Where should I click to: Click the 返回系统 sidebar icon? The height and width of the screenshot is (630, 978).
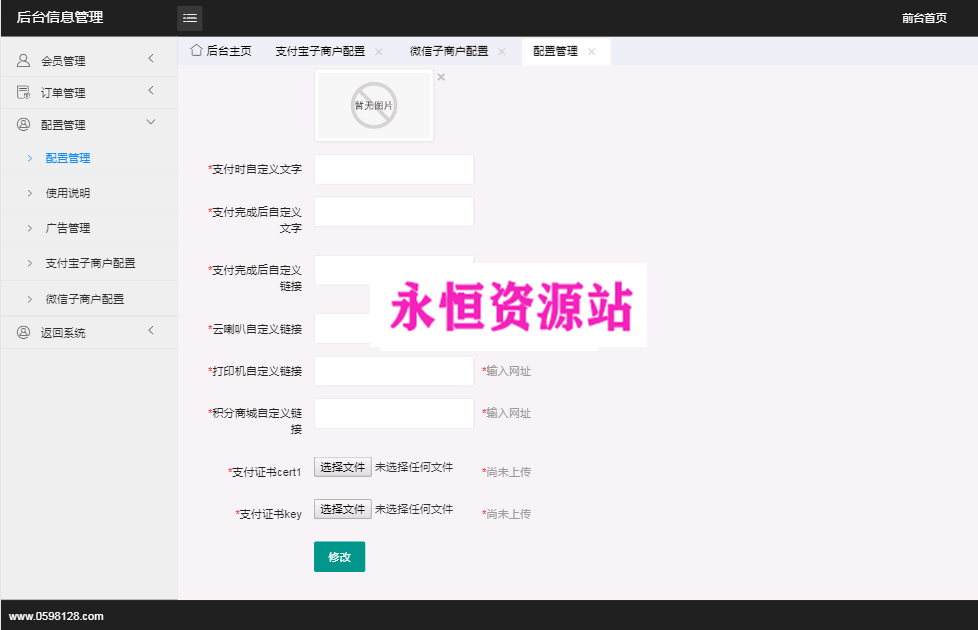(x=23, y=332)
